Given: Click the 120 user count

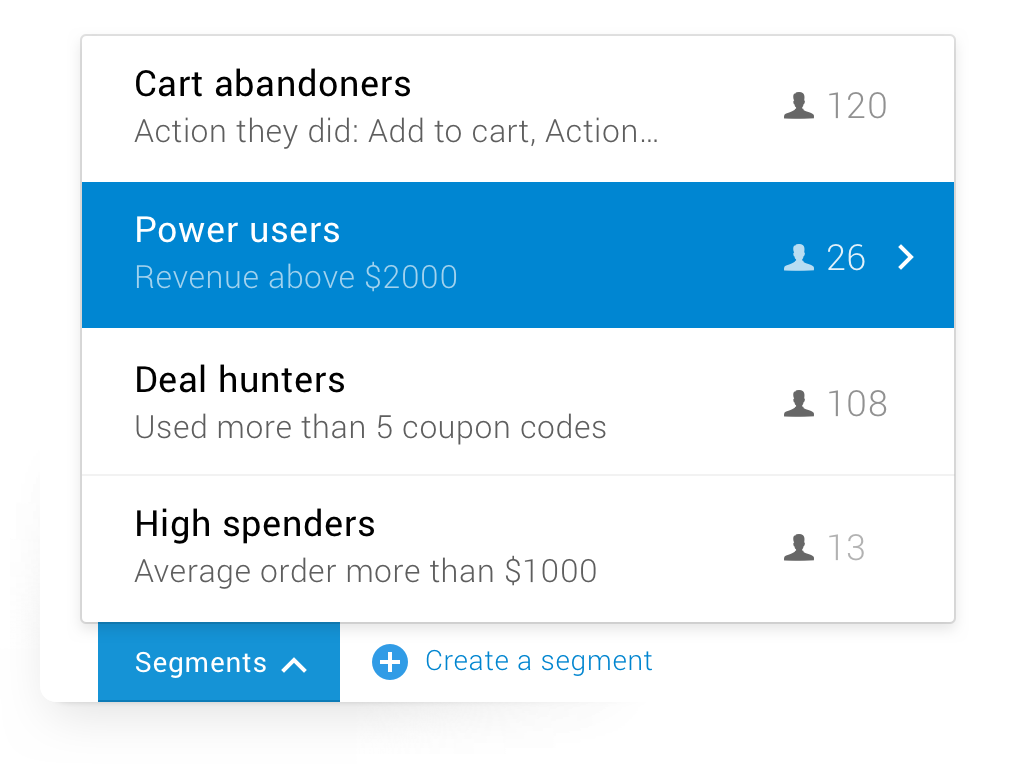Looking at the screenshot, I should [x=857, y=106].
